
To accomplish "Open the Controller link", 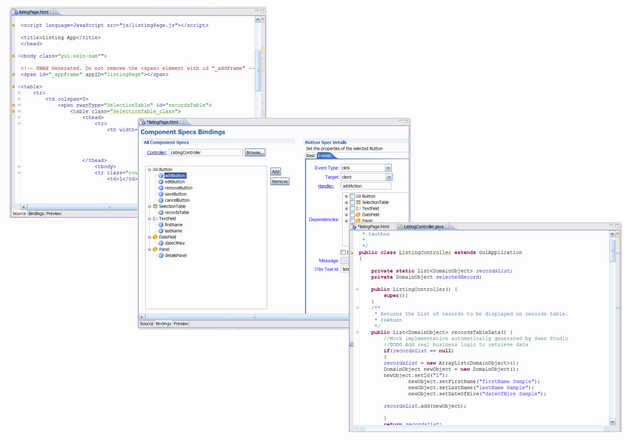I will [157, 152].
